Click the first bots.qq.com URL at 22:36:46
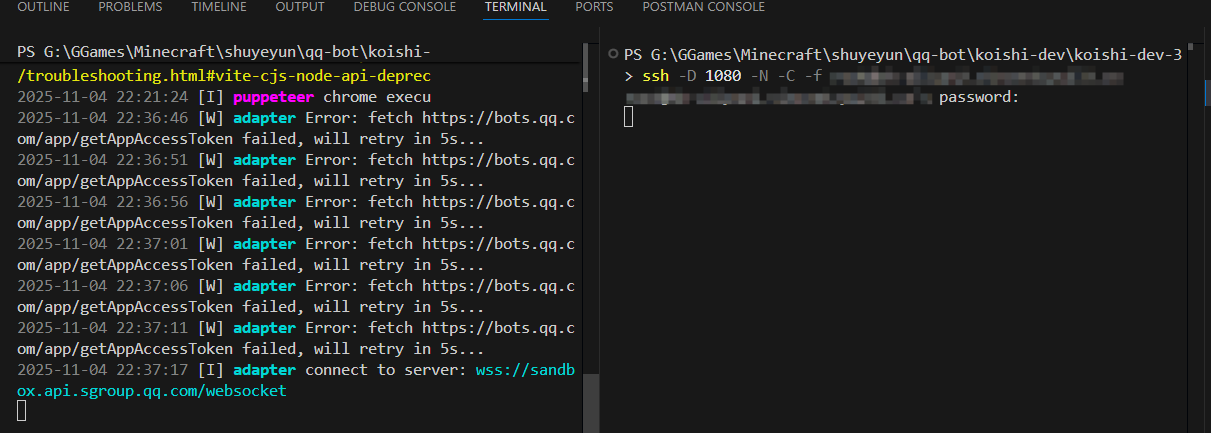 point(498,118)
